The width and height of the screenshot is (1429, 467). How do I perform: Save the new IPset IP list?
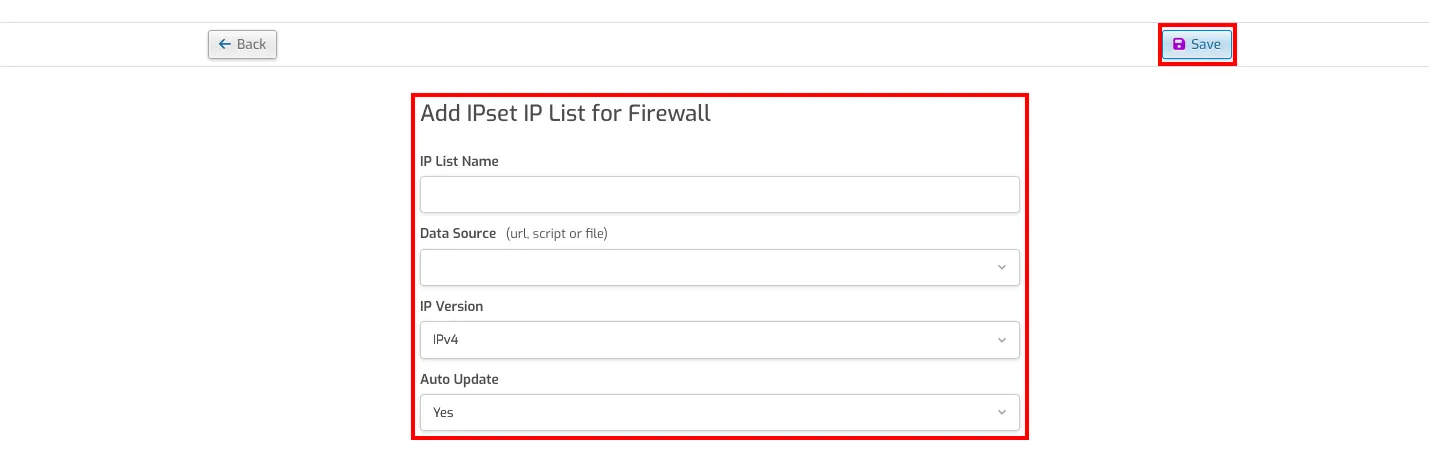1197,44
